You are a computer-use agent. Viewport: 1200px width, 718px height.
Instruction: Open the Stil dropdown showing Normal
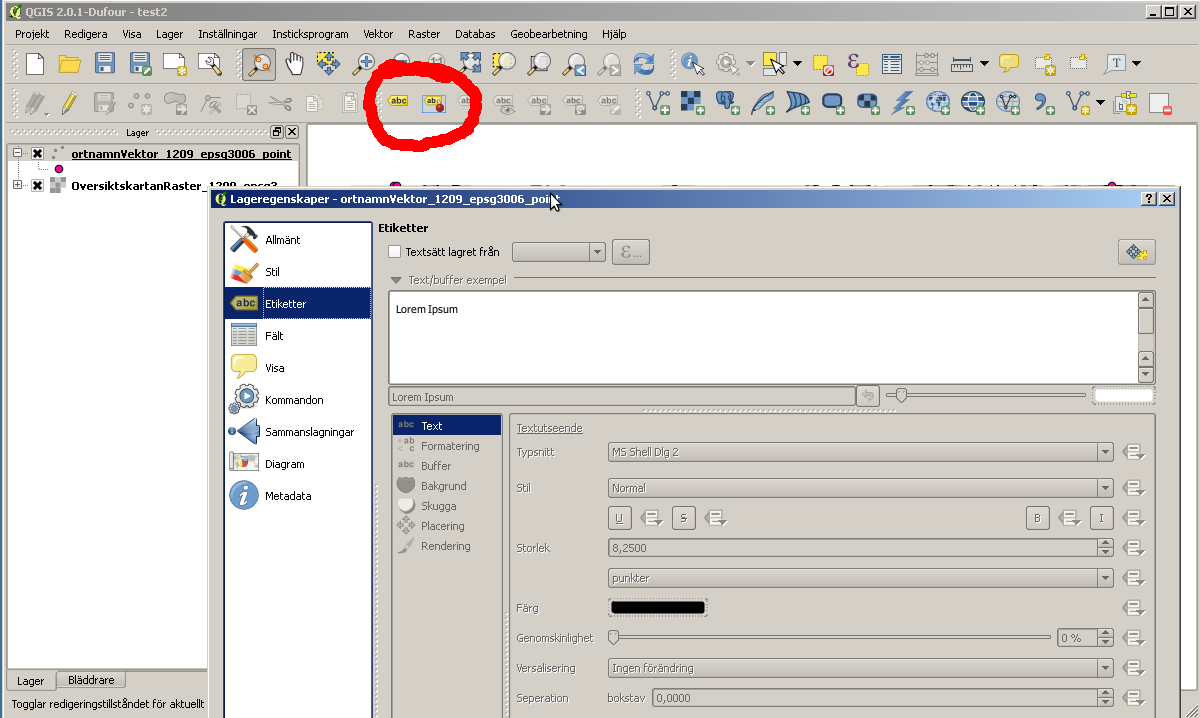coord(861,488)
